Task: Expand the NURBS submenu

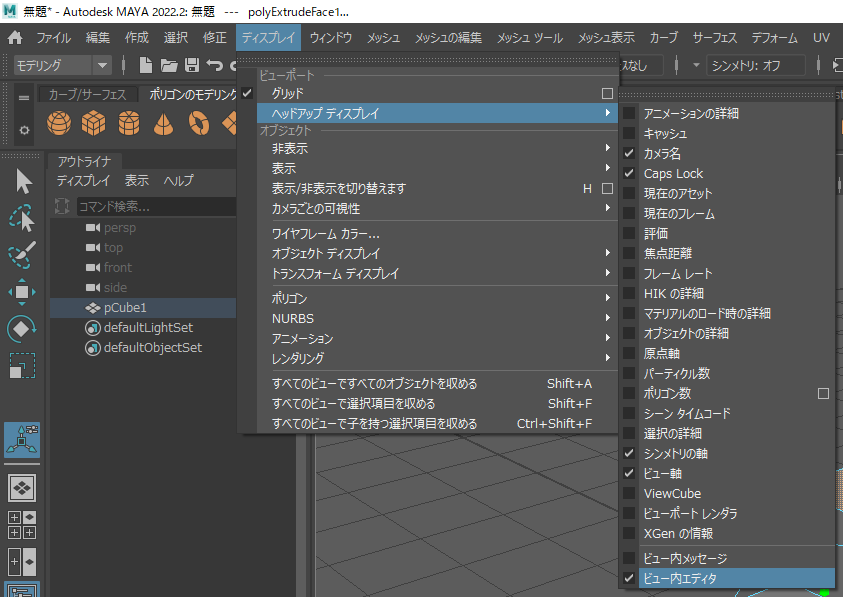Action: [x=437, y=318]
